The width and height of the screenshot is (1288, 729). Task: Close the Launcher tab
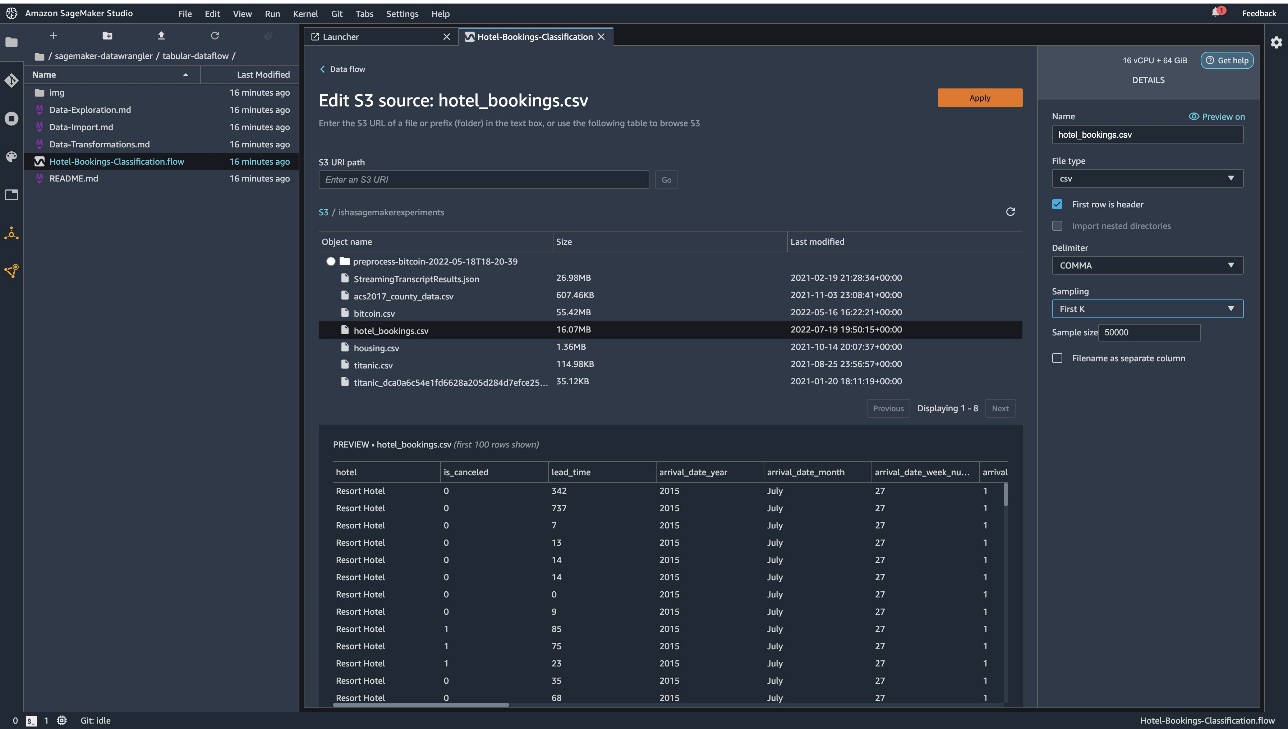(x=446, y=37)
